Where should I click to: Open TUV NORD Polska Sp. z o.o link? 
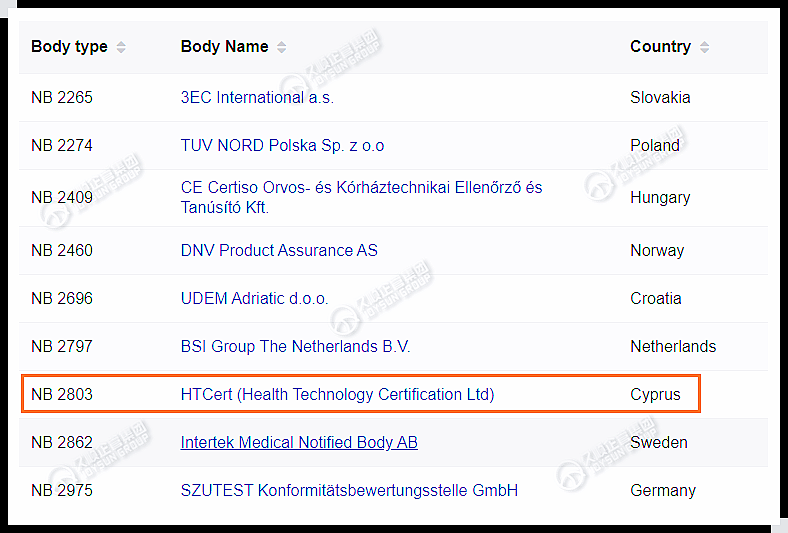pyautogui.click(x=282, y=146)
